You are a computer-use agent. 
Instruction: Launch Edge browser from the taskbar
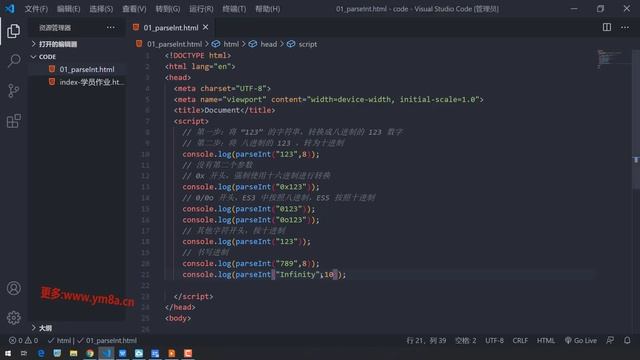41,353
